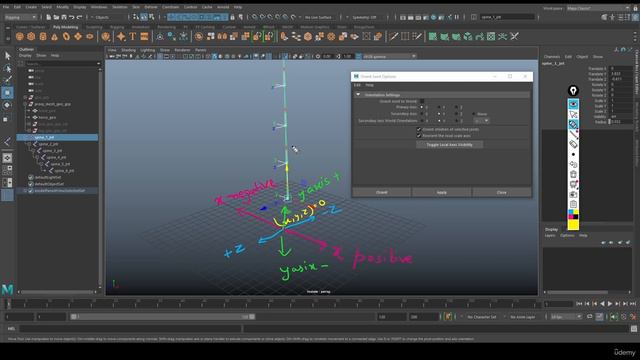The image size is (640, 360).
Task: Click the save scene icon on status line
Action: [x=64, y=17]
